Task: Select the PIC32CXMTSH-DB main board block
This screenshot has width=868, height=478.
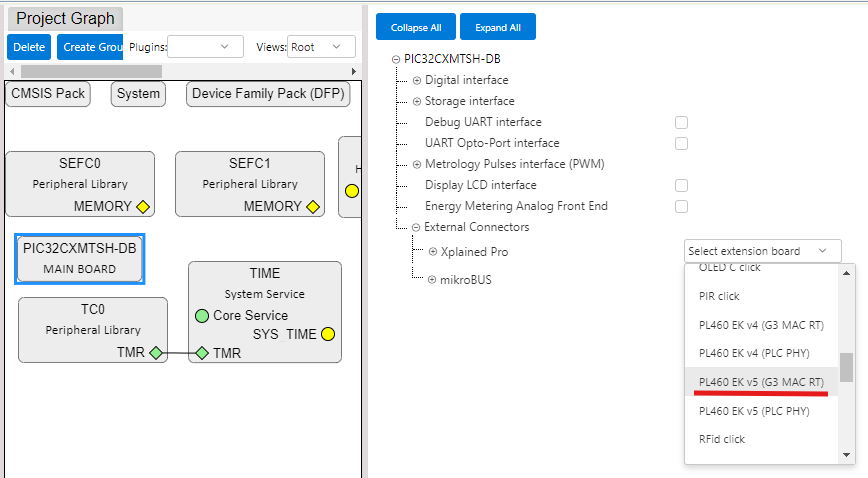Action: [x=80, y=258]
